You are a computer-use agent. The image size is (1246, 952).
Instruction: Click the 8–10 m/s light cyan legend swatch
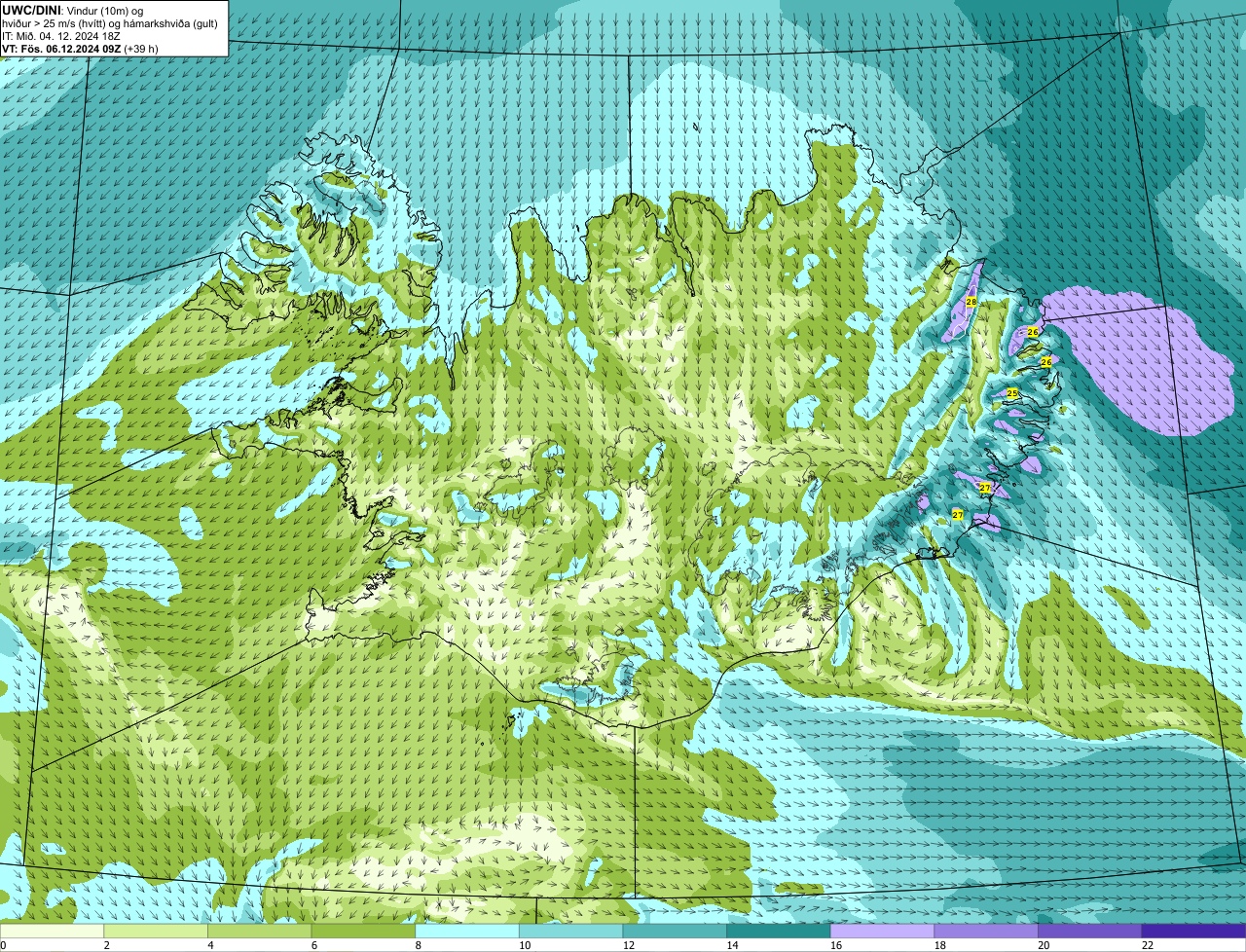point(467,932)
